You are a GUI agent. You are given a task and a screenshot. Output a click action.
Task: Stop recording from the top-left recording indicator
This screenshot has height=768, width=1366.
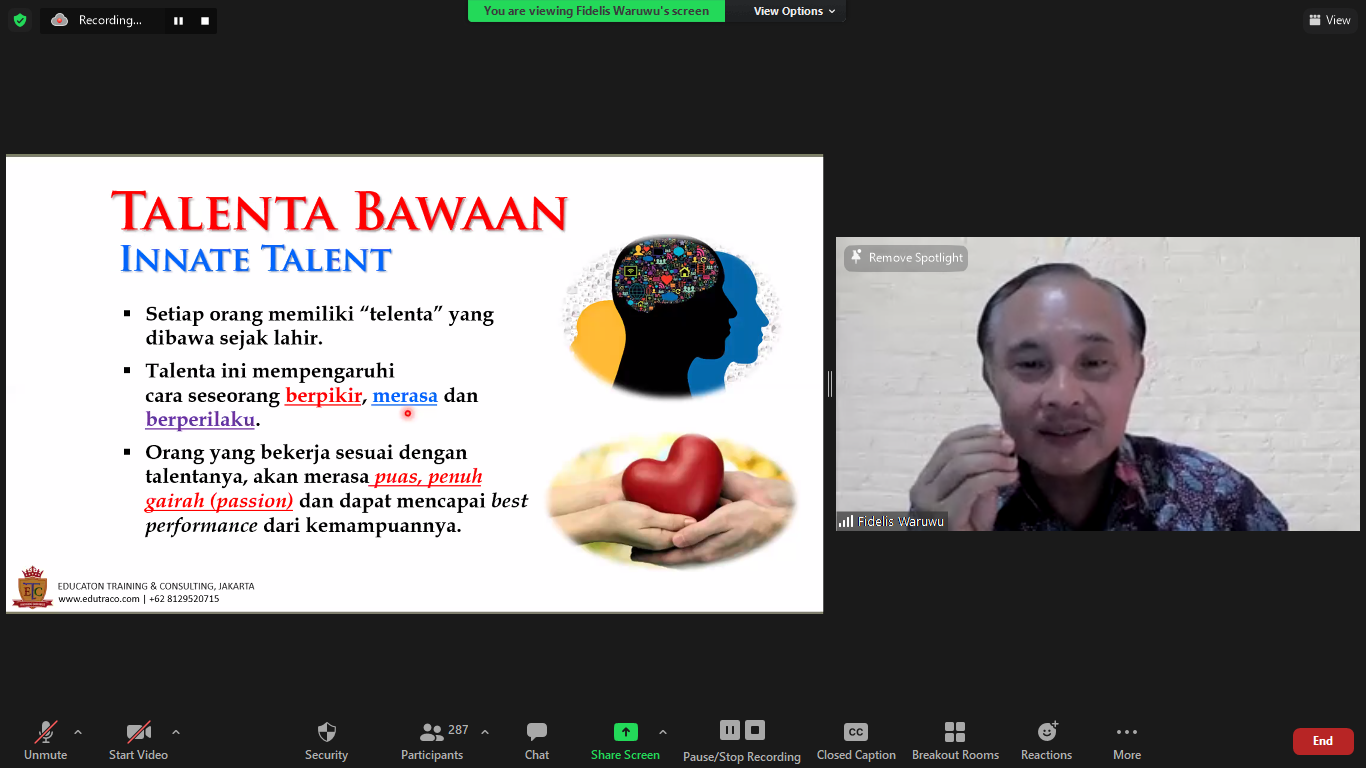(205, 20)
